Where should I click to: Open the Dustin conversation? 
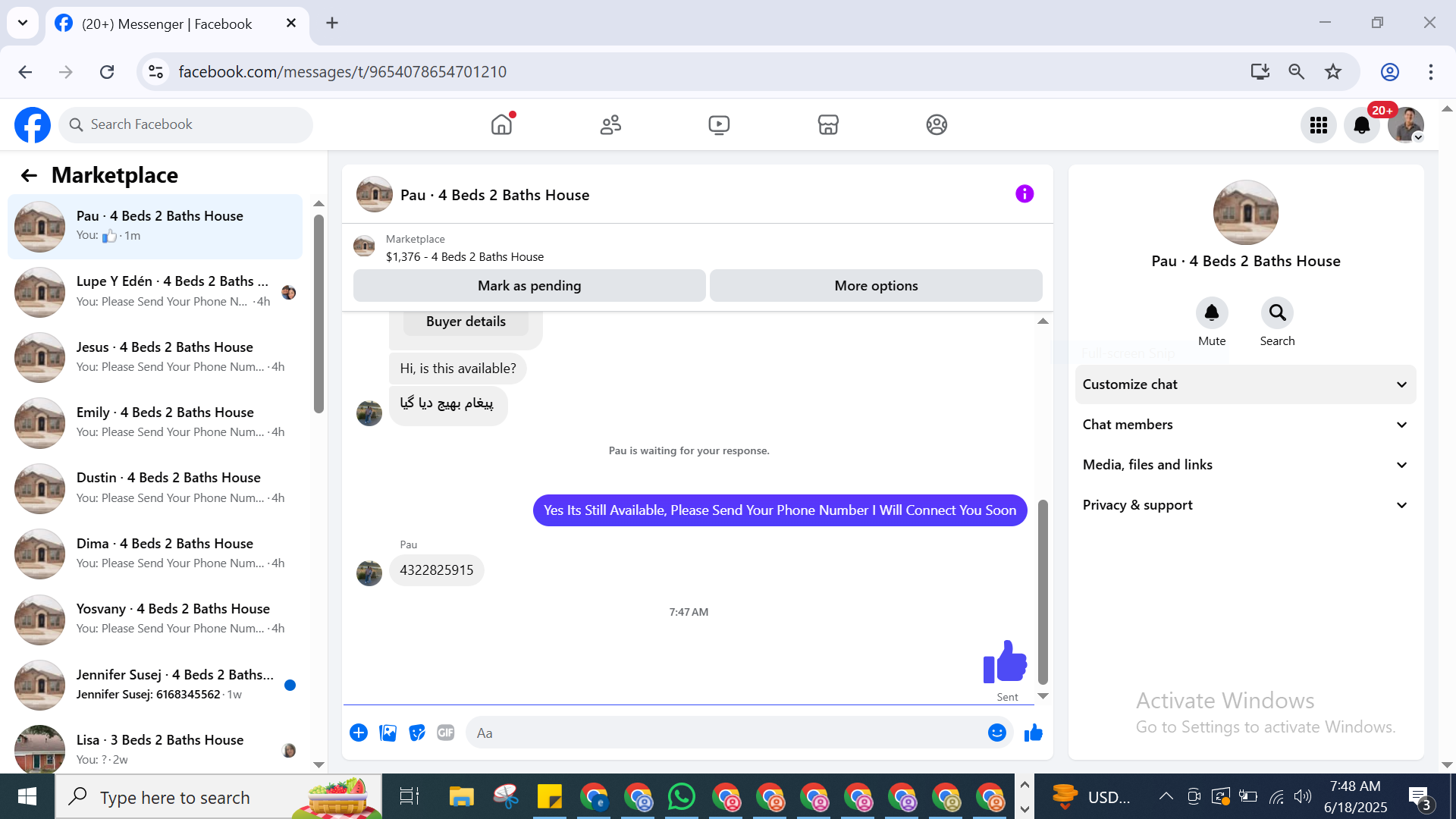(155, 488)
